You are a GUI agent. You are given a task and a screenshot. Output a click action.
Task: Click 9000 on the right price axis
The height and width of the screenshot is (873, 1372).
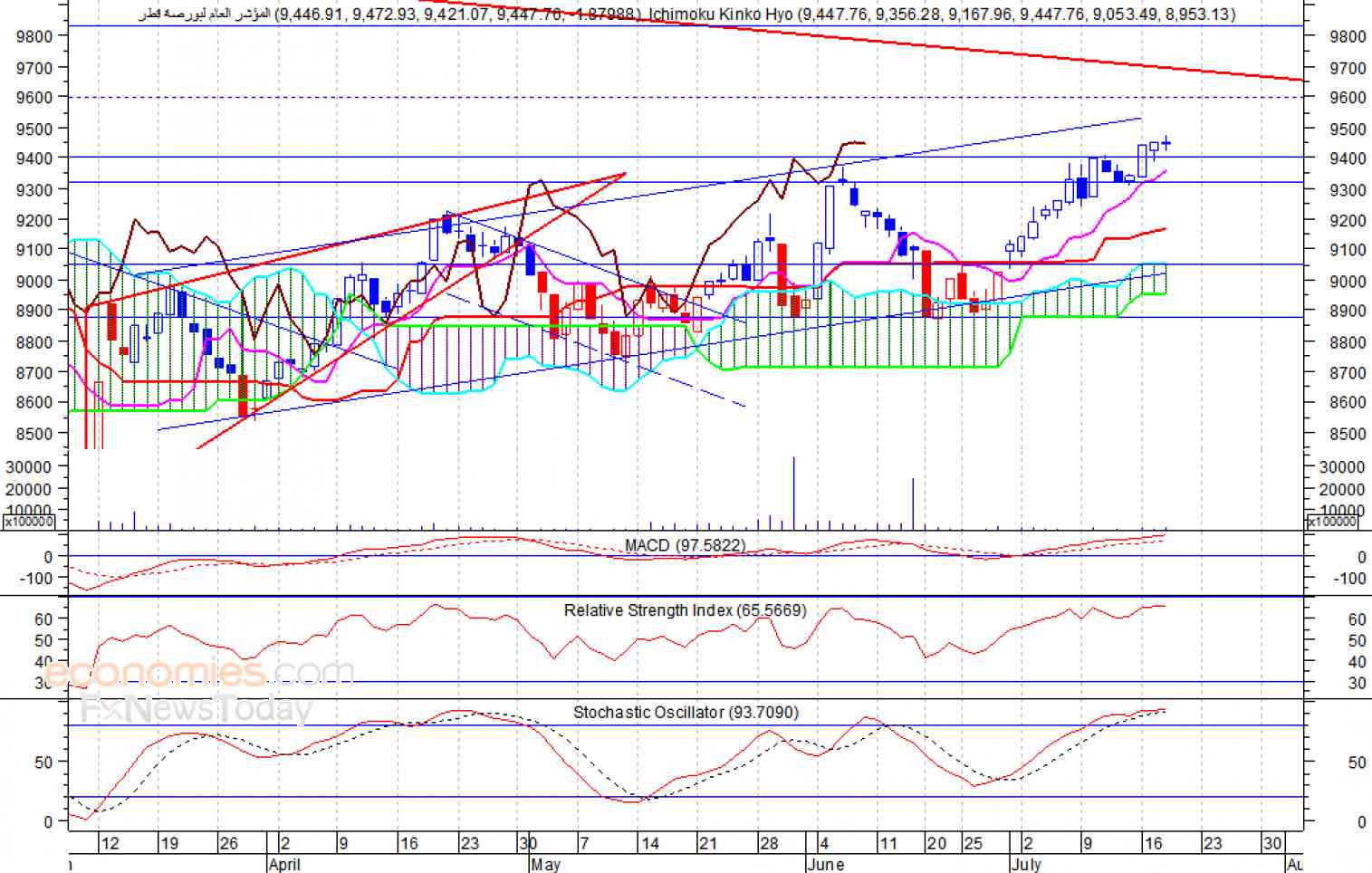[1348, 282]
